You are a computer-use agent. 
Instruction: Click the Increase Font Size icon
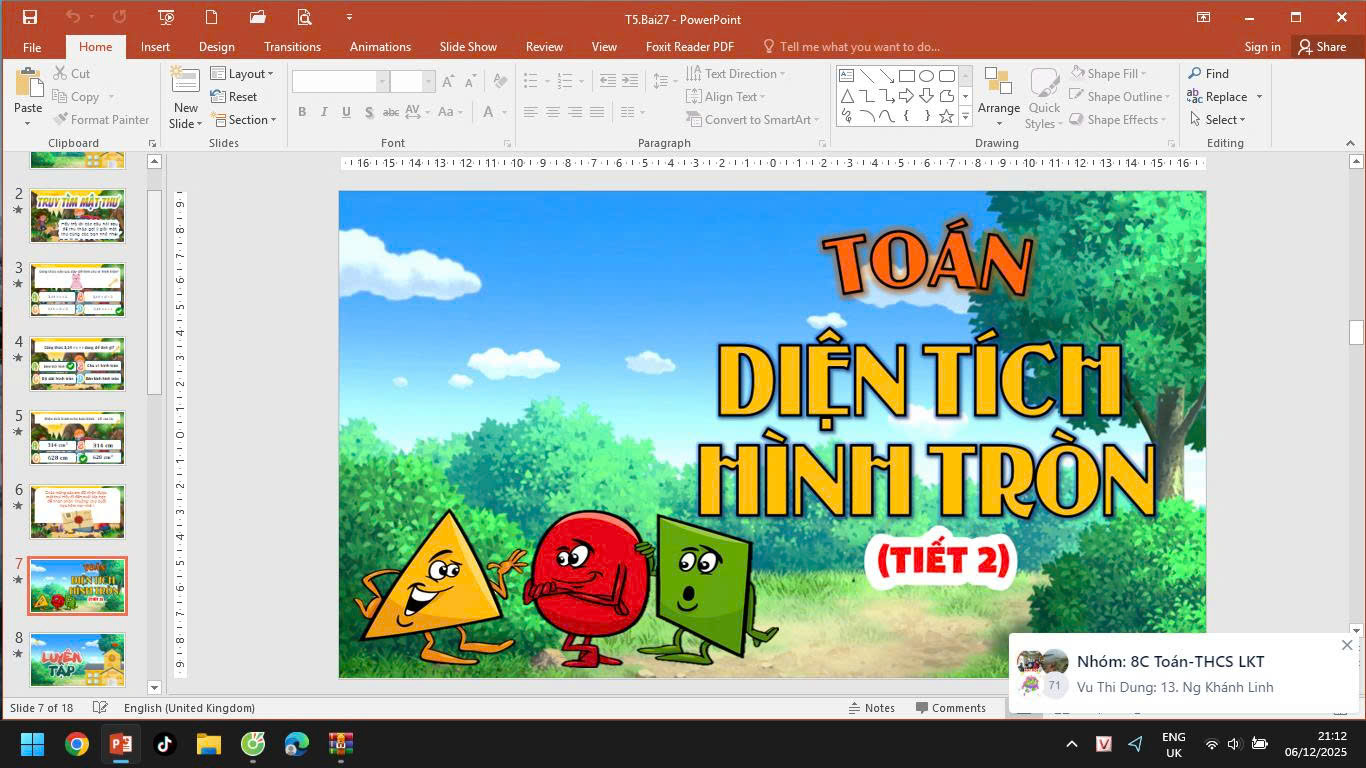pos(448,82)
